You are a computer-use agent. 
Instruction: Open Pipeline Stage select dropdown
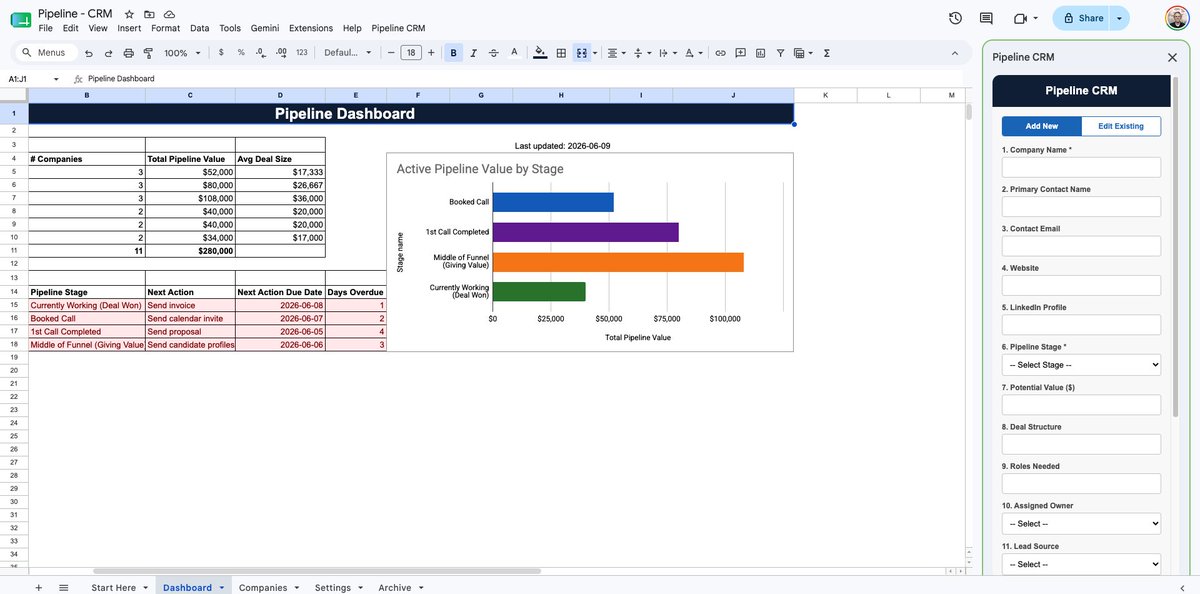click(1081, 365)
